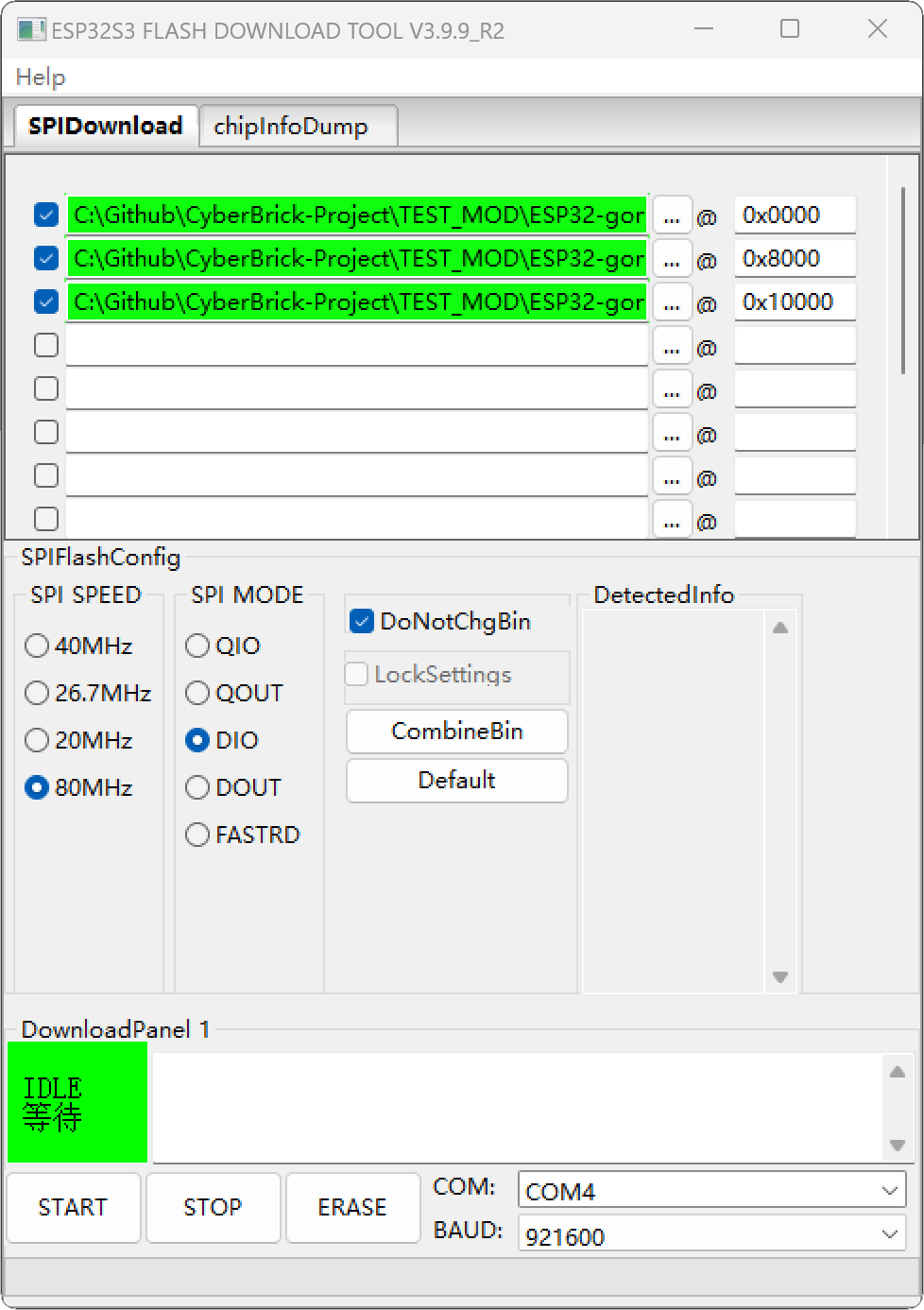Click the ESP32 app icon in title bar

click(30, 29)
